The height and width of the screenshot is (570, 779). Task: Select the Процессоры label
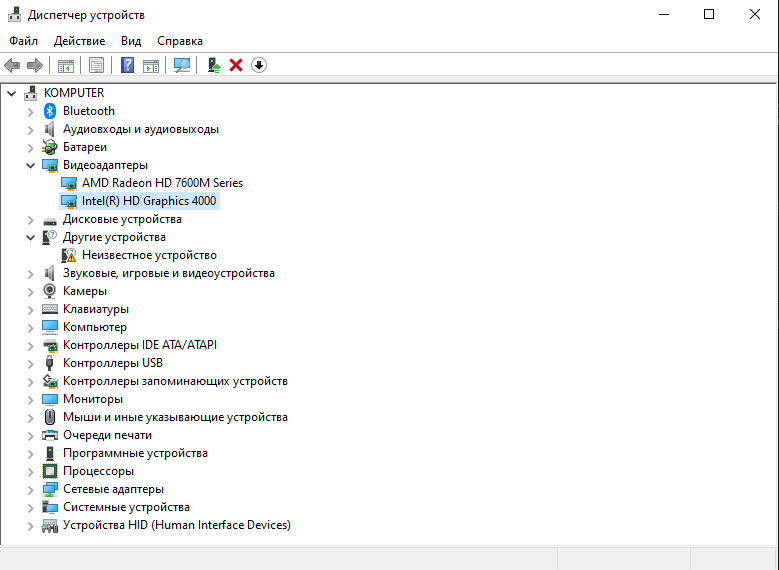98,471
